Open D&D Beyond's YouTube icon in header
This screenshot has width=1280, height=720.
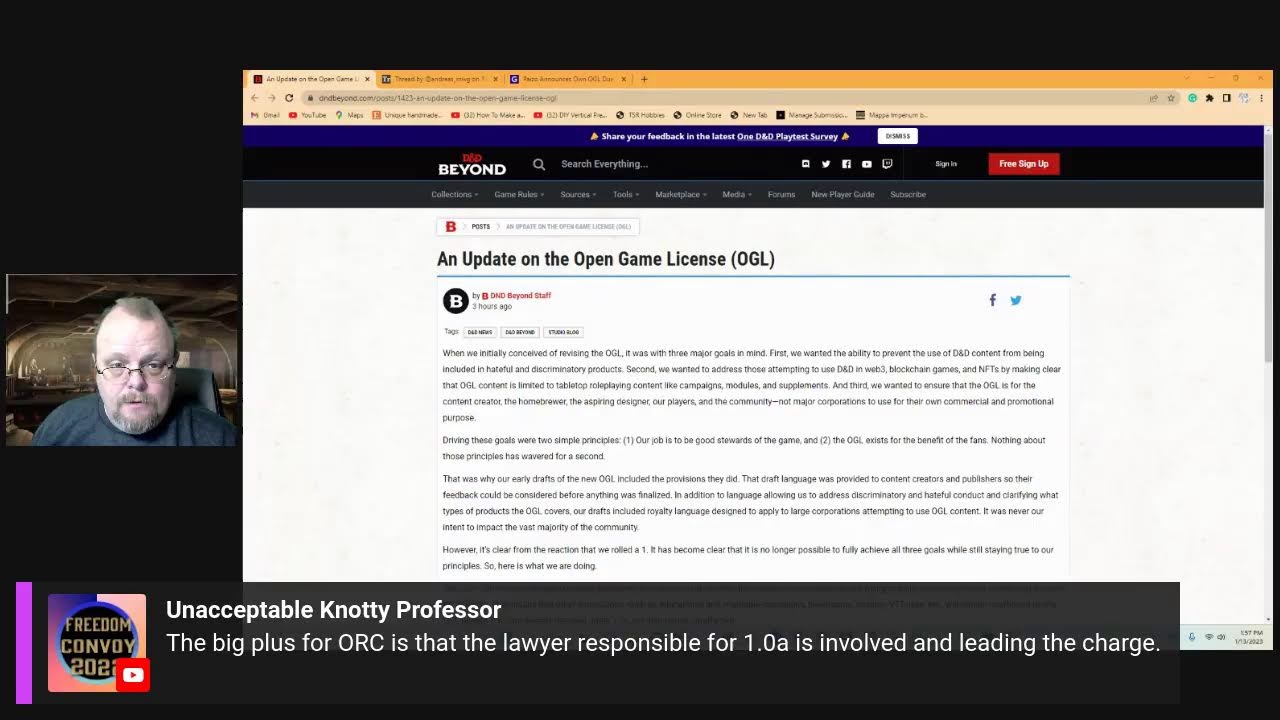pos(866,164)
